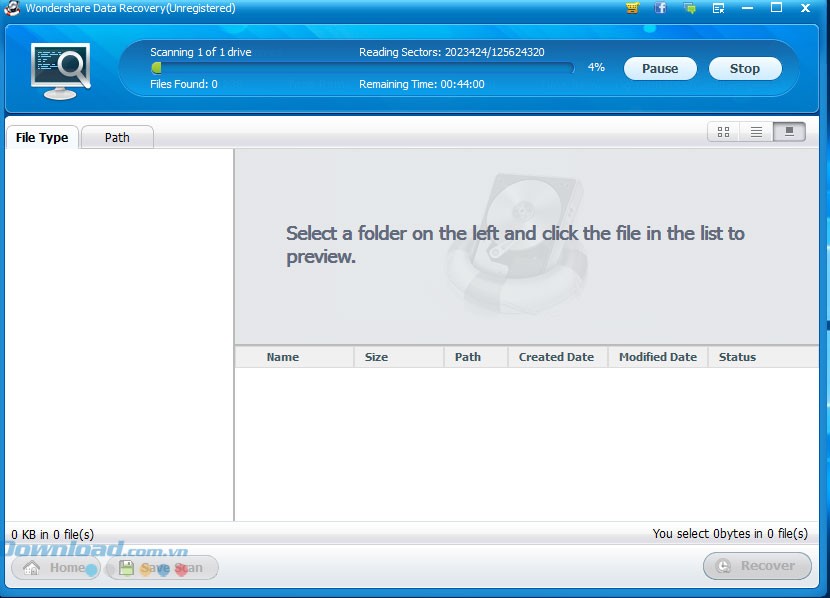Switch to thumbnail grid view
This screenshot has width=830, height=598.
(x=723, y=131)
